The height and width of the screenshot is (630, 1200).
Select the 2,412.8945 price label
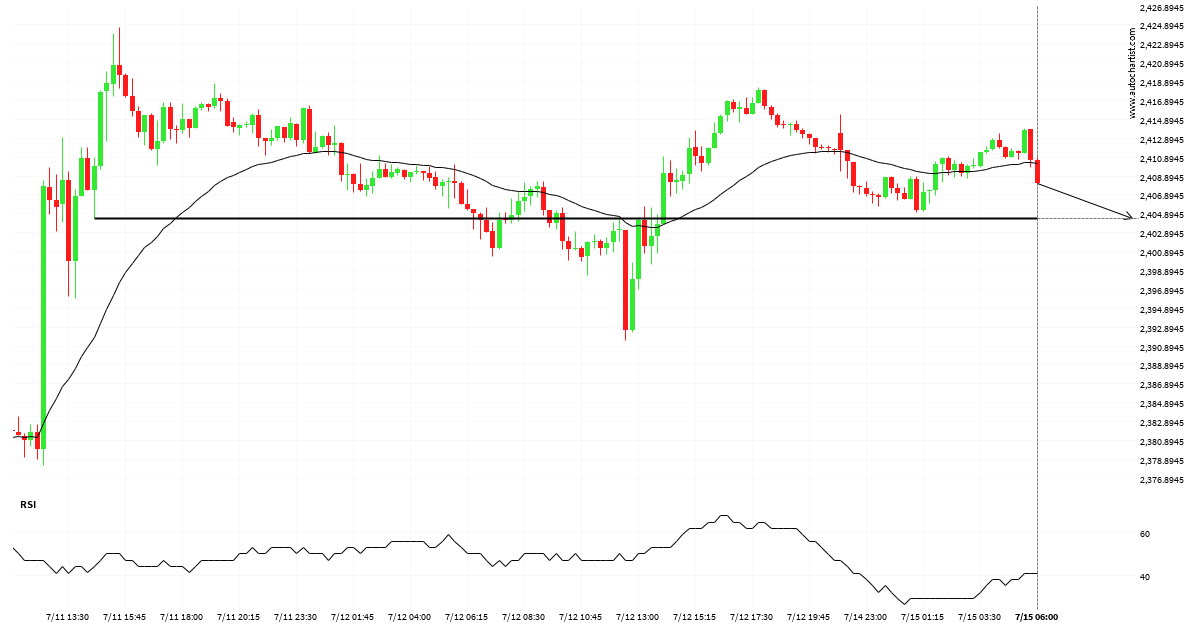click(1161, 141)
